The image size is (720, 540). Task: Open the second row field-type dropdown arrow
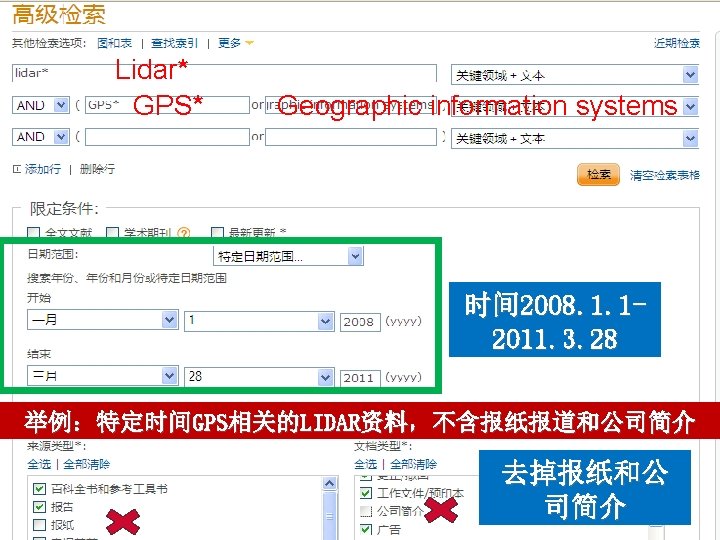pyautogui.click(x=690, y=107)
